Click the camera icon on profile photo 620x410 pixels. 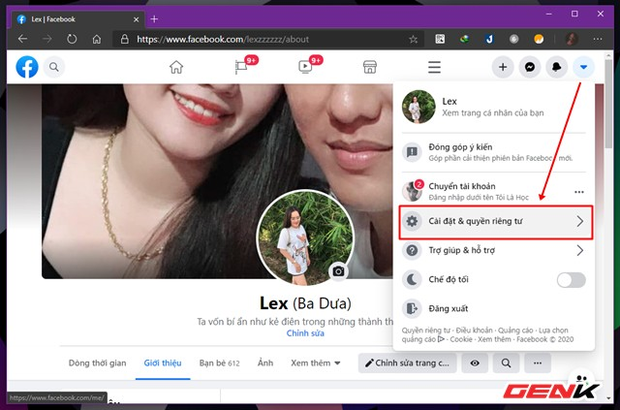pos(338,271)
